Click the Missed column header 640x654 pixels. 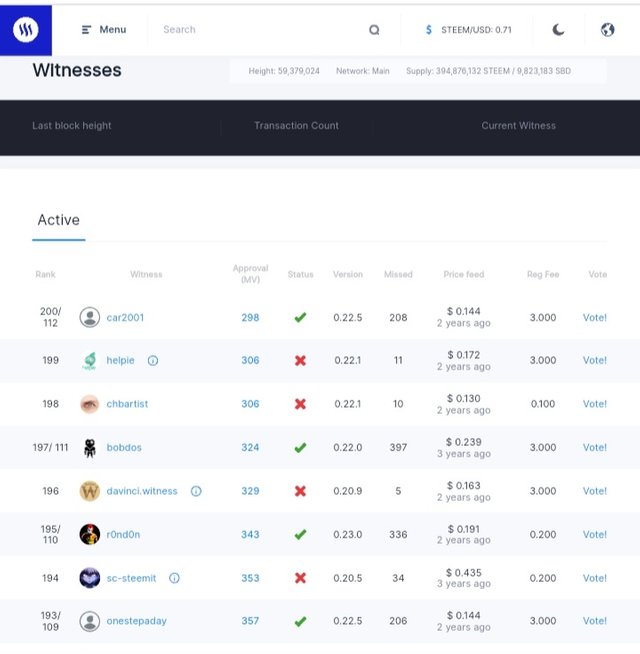click(x=398, y=274)
